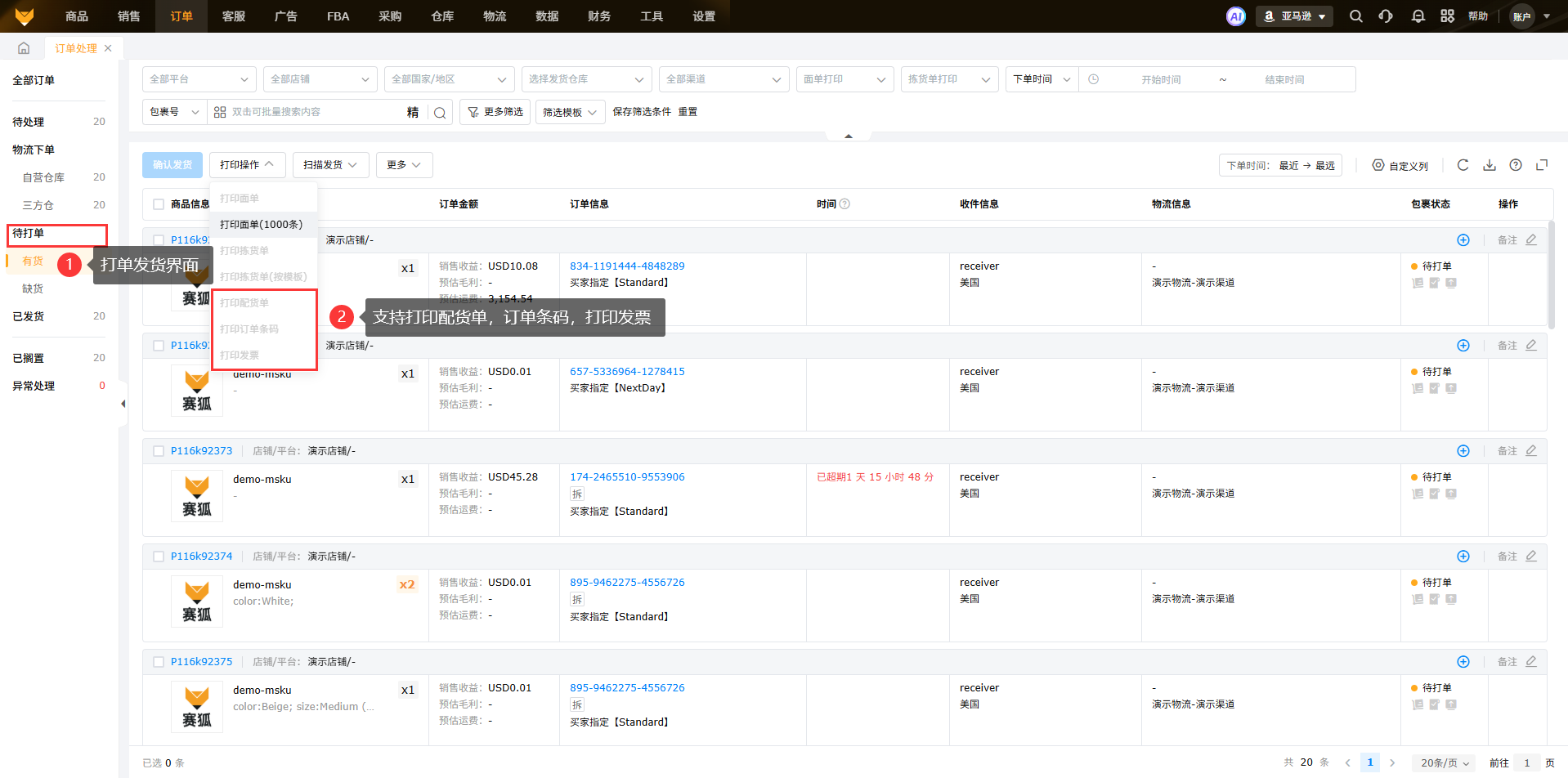The width and height of the screenshot is (1568, 778).
Task: Open order link 174-2465510-9553906
Action: point(627,477)
